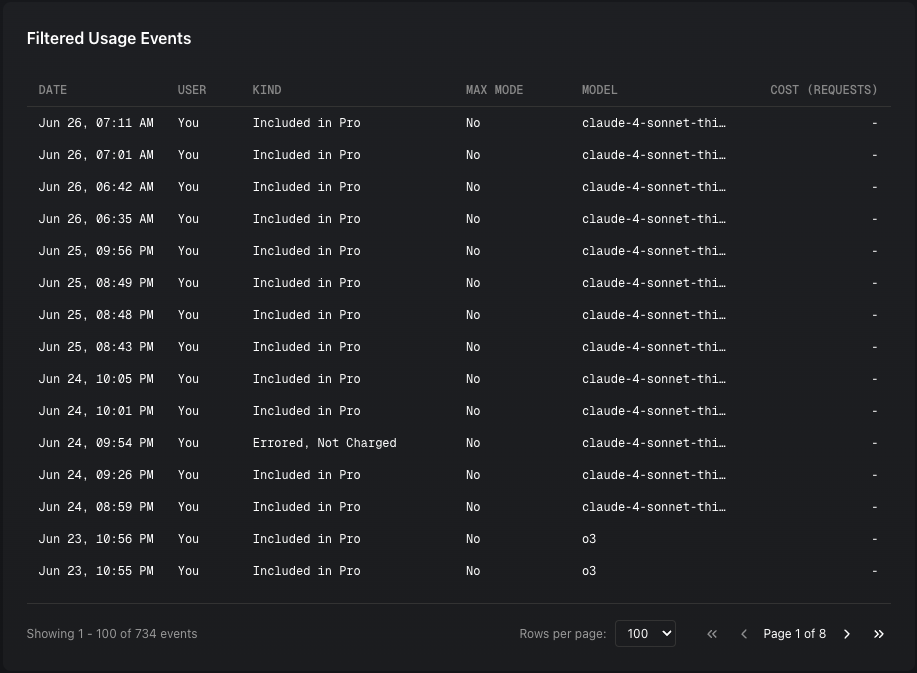The height and width of the screenshot is (673, 917).
Task: Go to the previous page arrow
Action: 744,634
